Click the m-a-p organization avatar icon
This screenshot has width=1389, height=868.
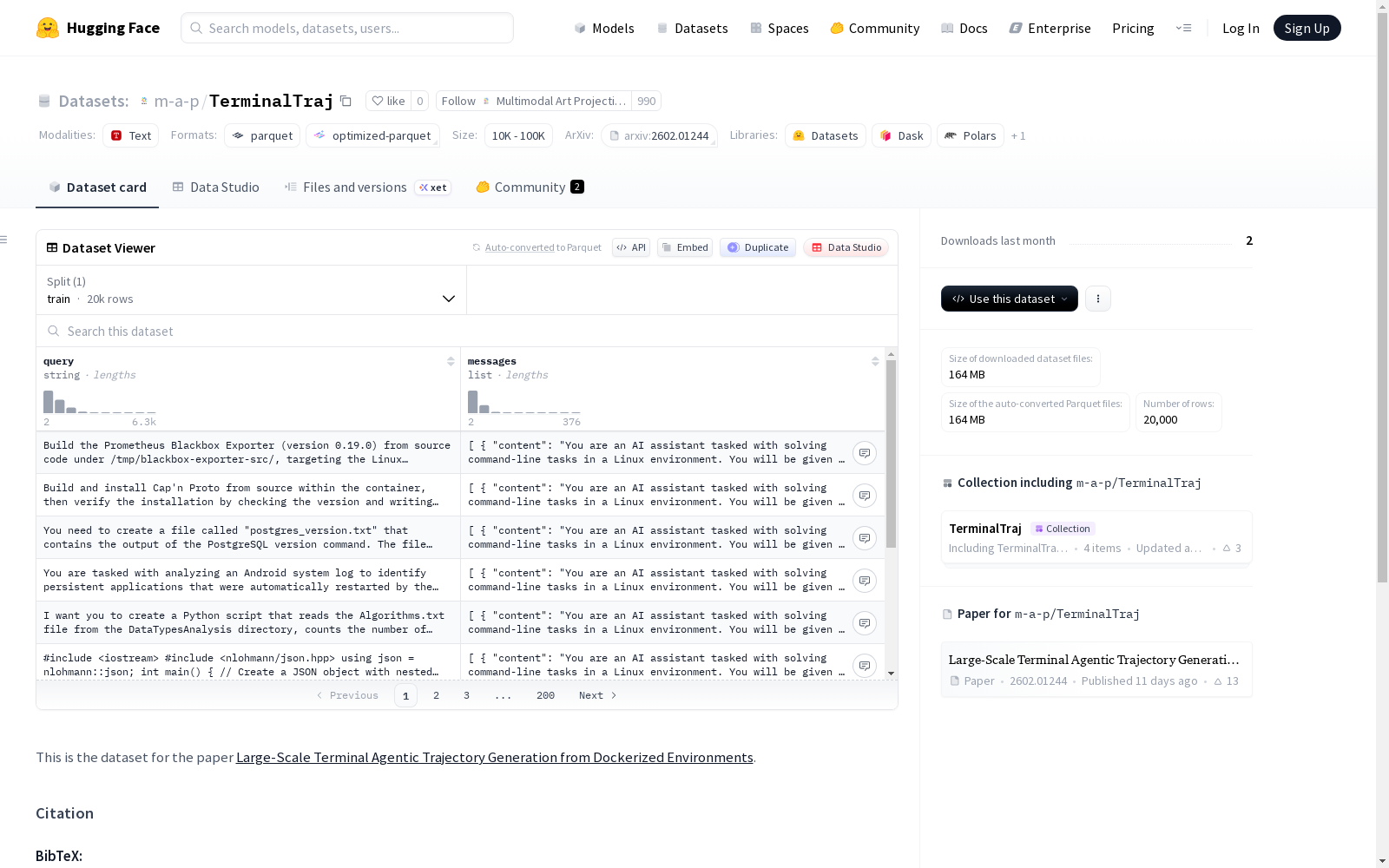point(144,102)
